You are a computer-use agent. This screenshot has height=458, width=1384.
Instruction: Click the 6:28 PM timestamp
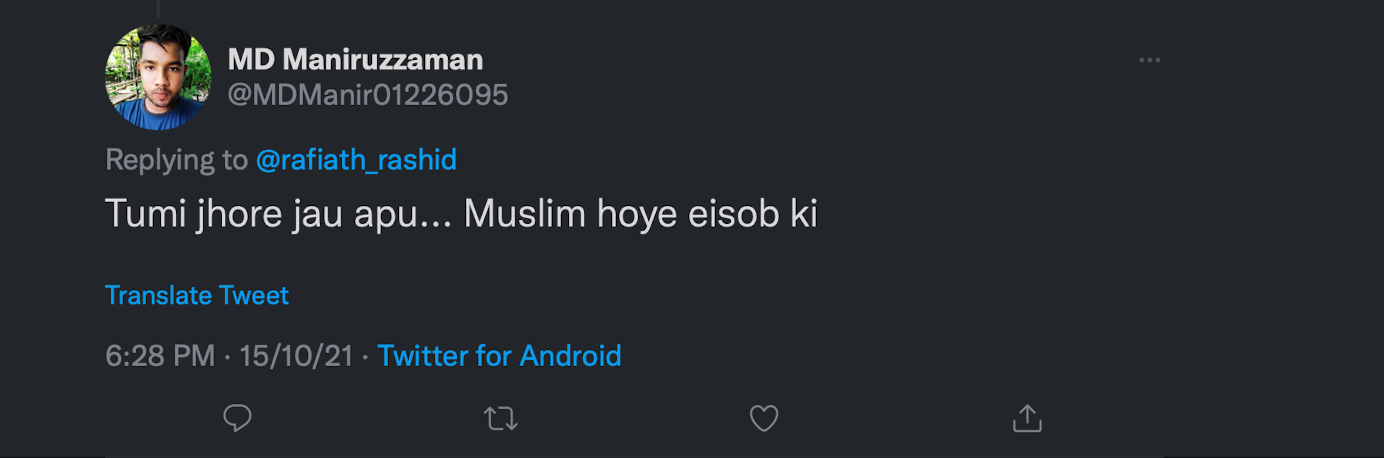pyautogui.click(x=160, y=355)
